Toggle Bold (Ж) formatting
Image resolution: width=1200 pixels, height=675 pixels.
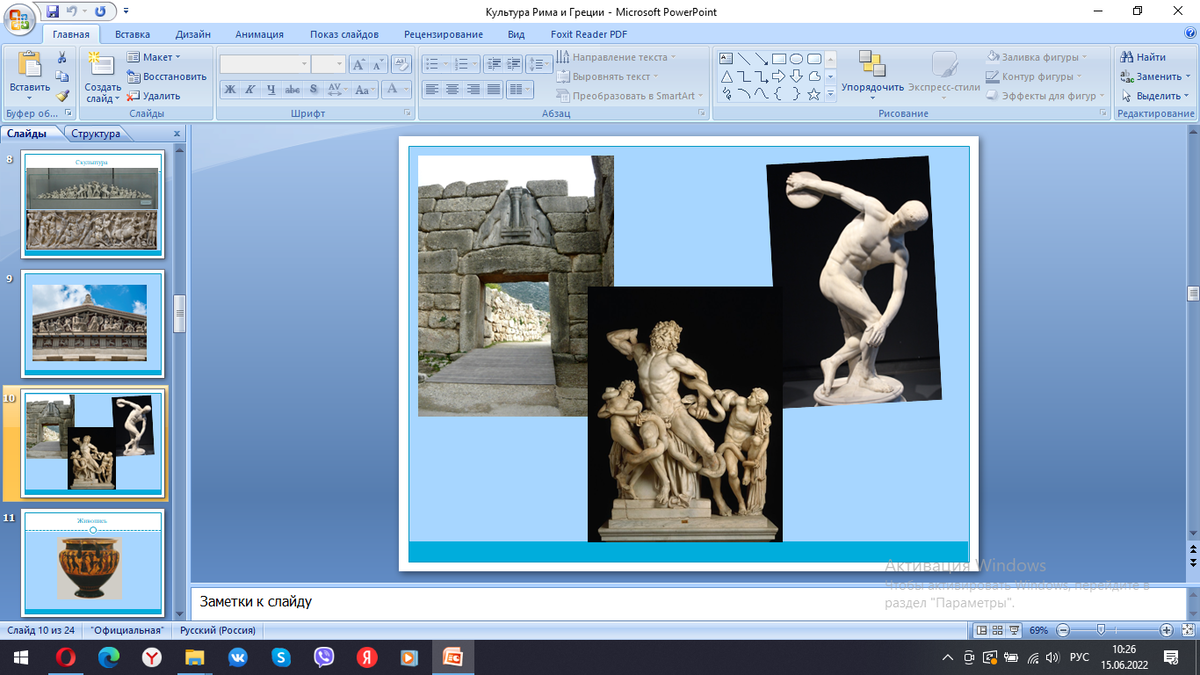pos(229,89)
